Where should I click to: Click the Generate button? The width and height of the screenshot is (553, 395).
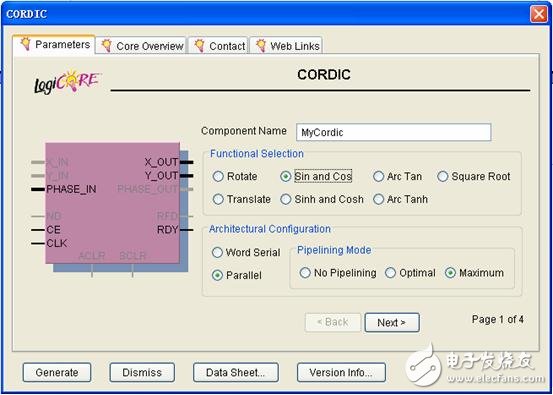point(57,372)
